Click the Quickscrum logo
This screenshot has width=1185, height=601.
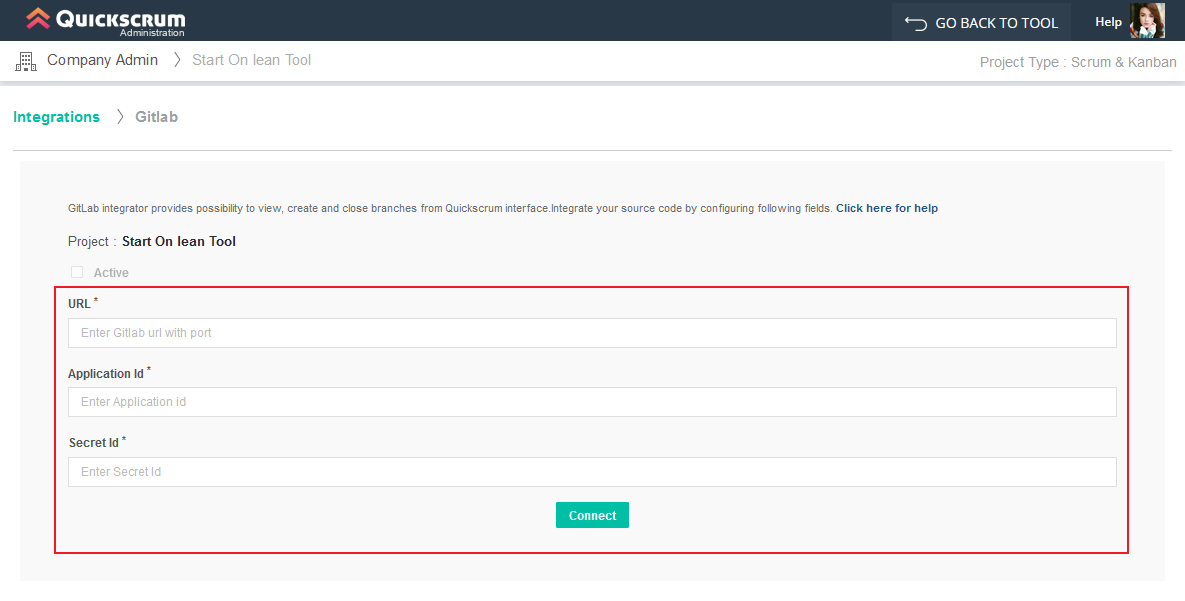tap(106, 21)
